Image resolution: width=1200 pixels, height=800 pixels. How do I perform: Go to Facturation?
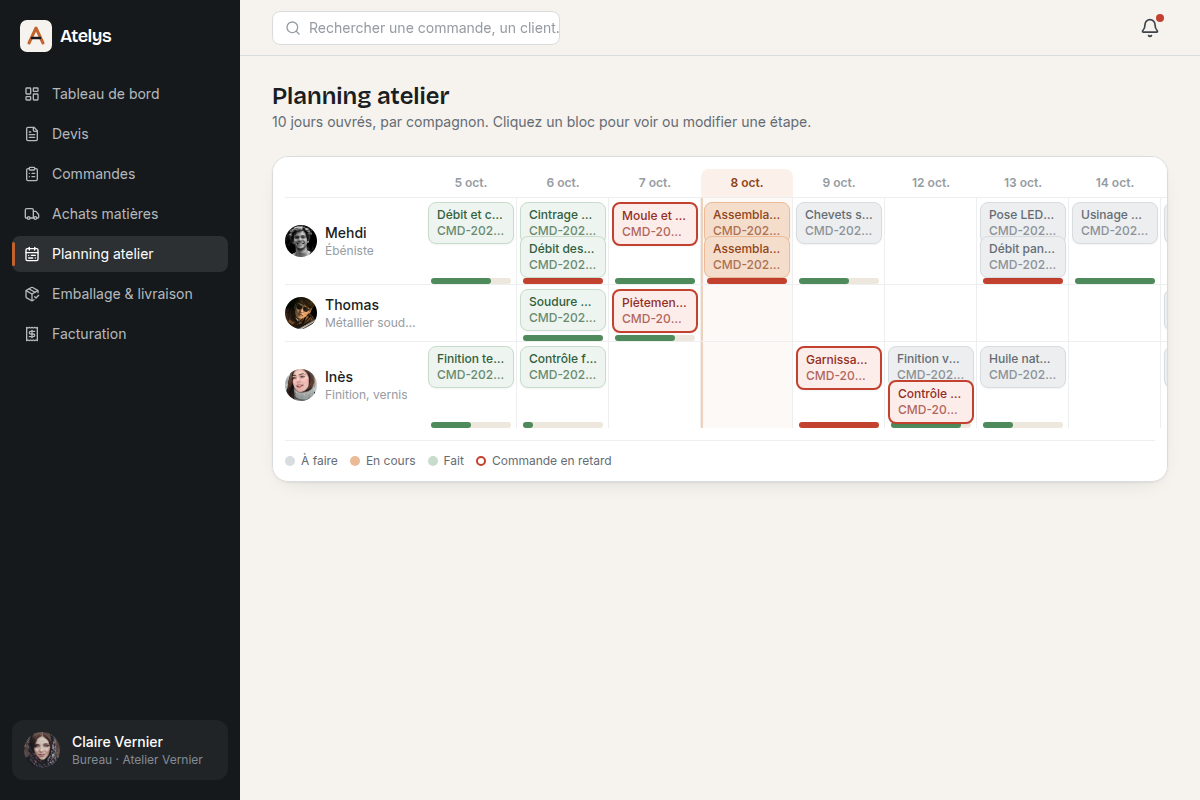120,334
